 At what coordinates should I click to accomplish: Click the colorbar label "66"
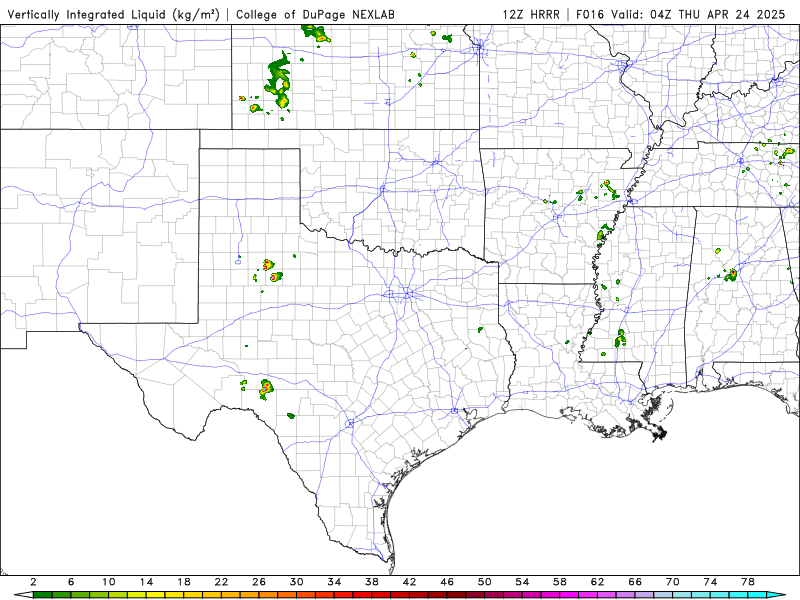tap(635, 582)
